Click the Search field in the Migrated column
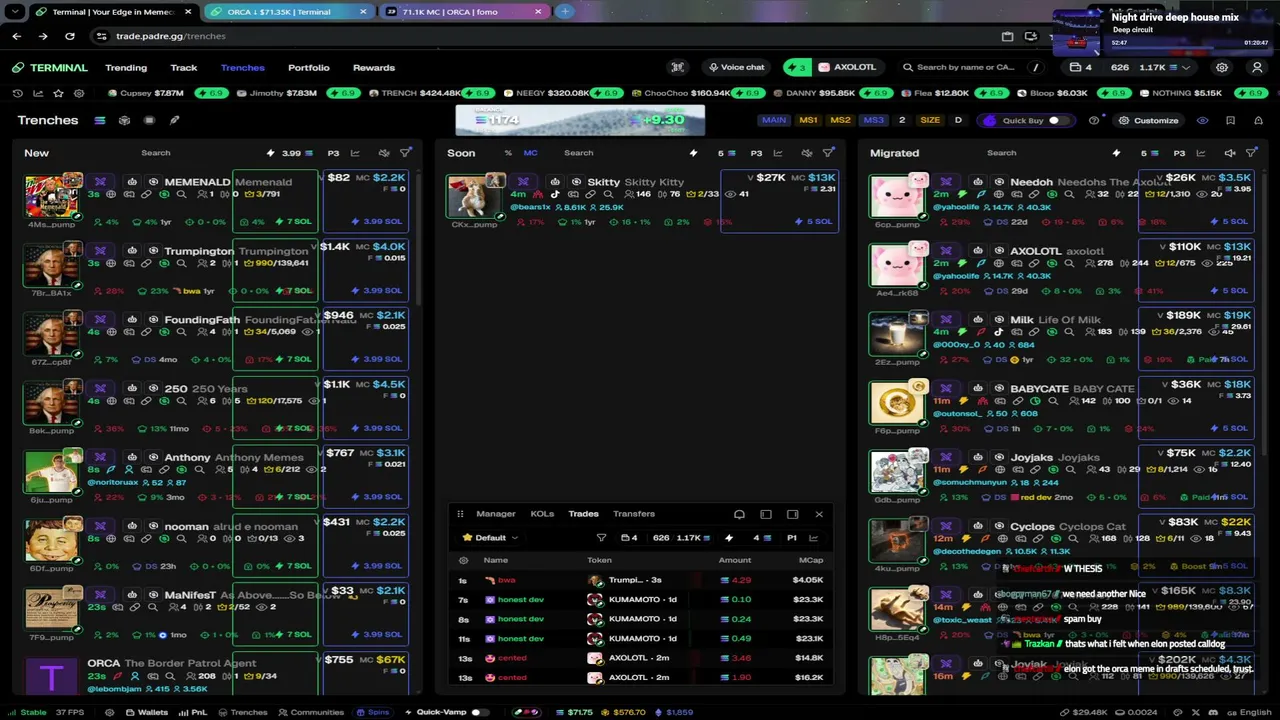Image resolution: width=1280 pixels, height=720 pixels. click(x=1001, y=153)
